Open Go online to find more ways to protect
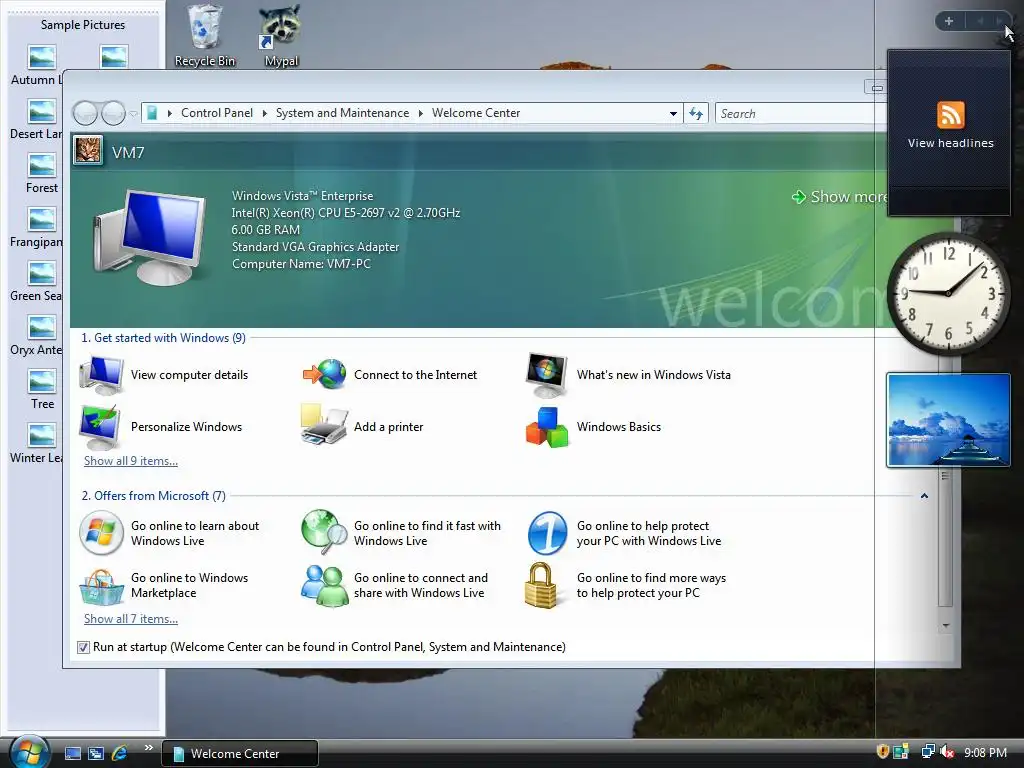Screen dimensions: 1024x768 tap(626, 585)
